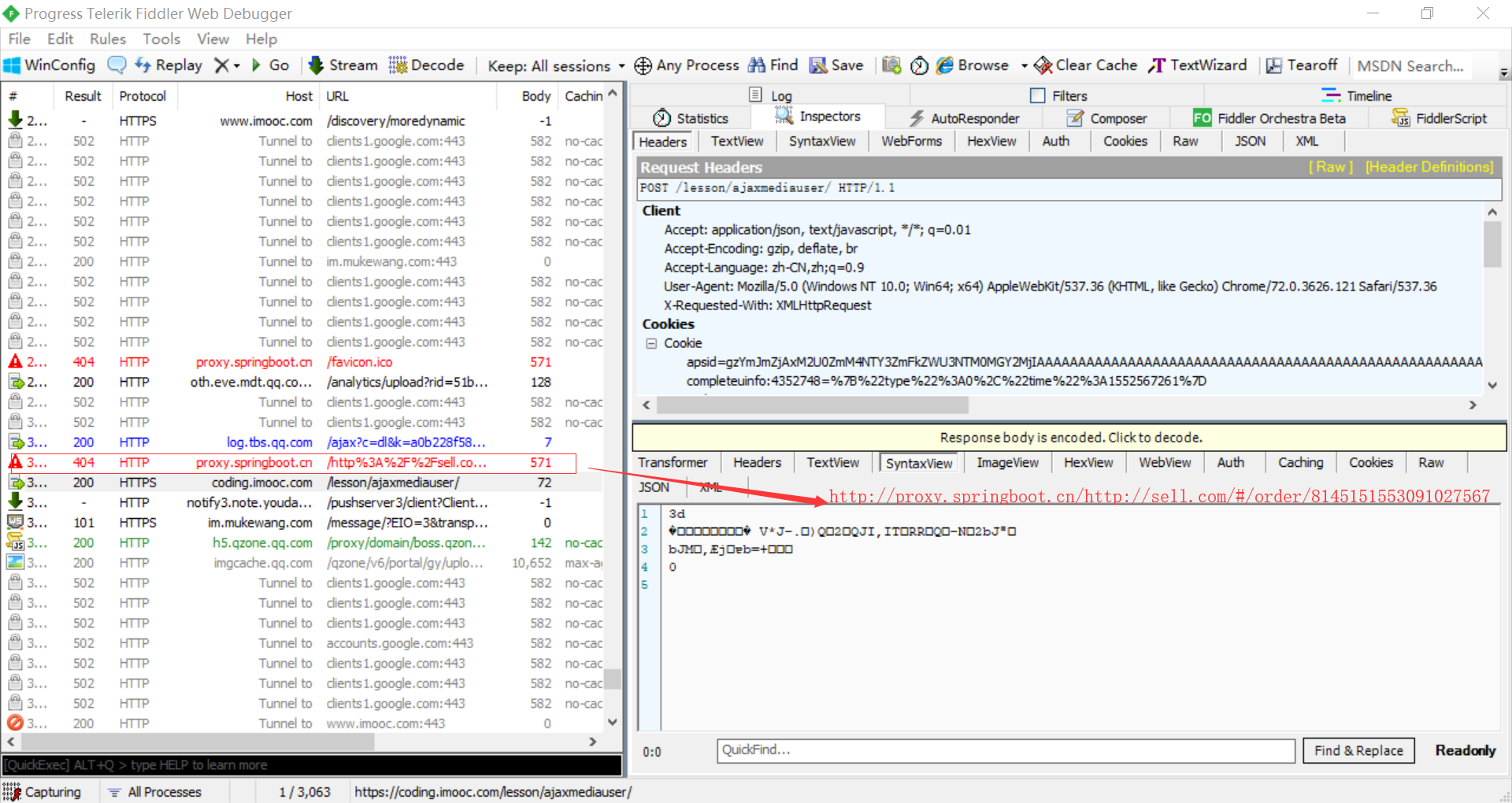
Task: Sort sessions by the Protocol column
Action: pos(143,96)
